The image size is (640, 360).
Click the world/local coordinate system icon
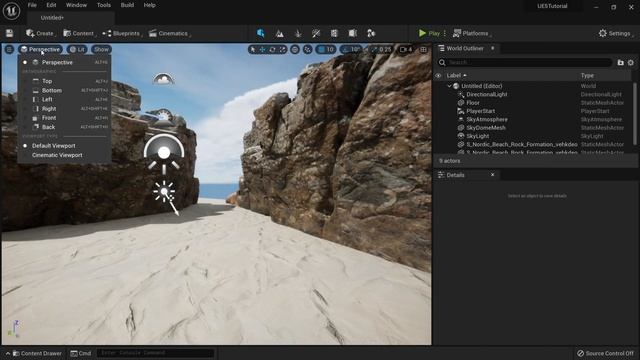[x=295, y=49]
